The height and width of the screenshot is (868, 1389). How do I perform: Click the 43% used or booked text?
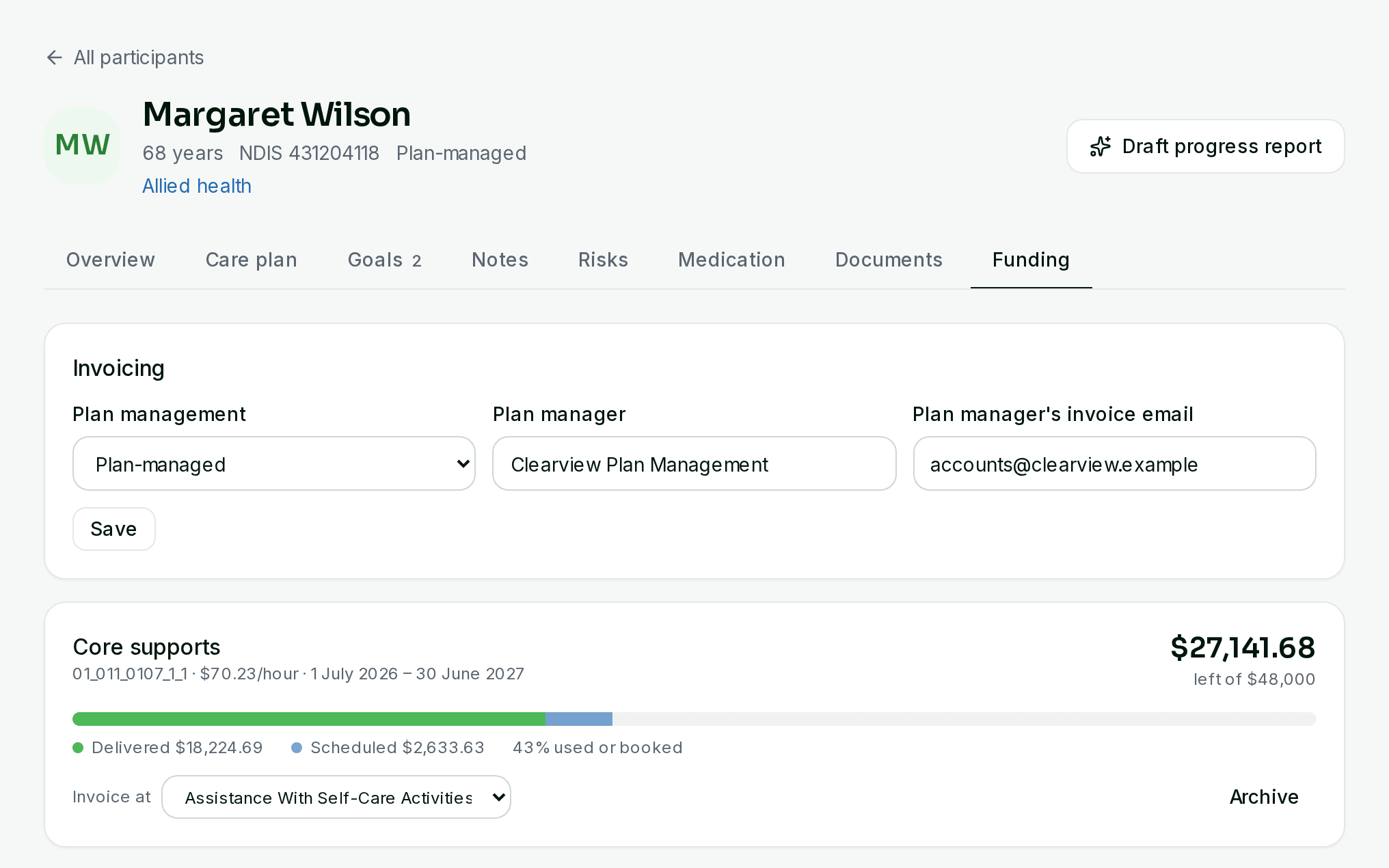coord(597,748)
